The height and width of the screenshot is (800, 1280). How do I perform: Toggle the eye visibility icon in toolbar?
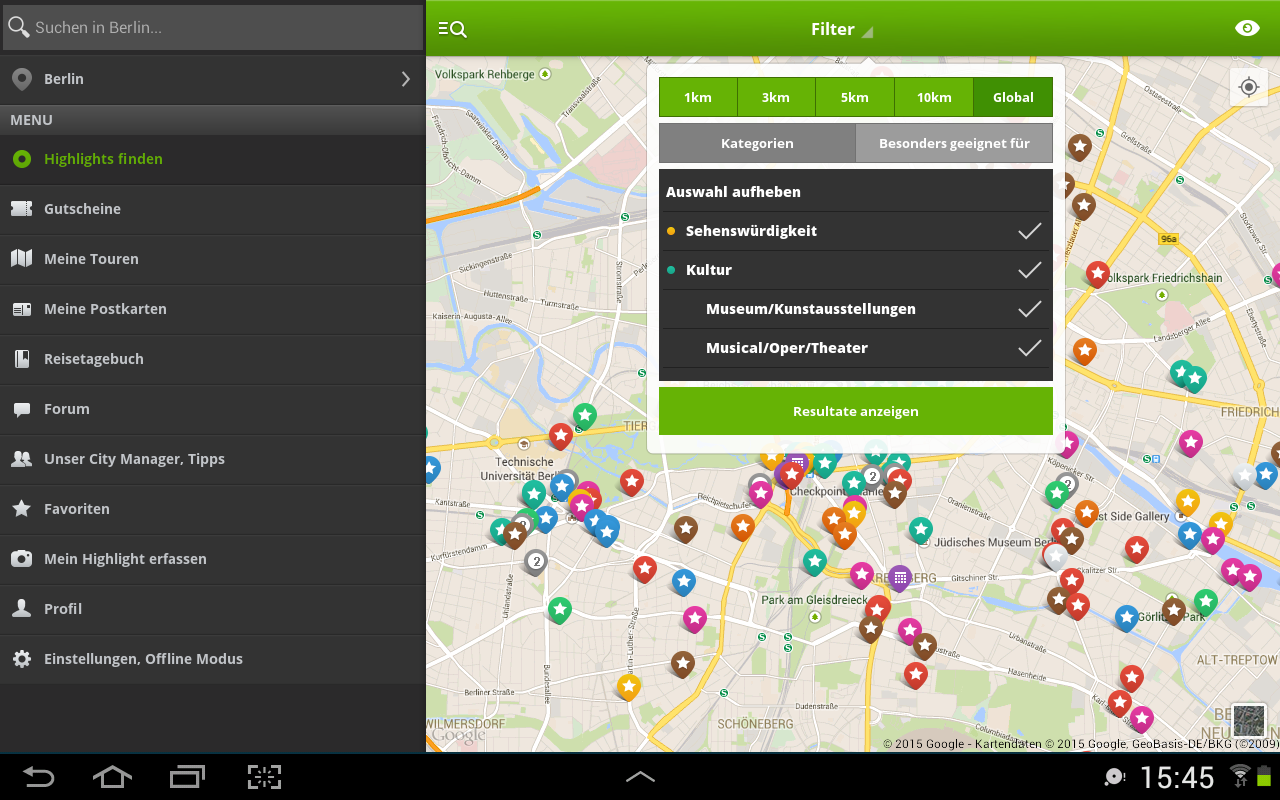[x=1247, y=28]
